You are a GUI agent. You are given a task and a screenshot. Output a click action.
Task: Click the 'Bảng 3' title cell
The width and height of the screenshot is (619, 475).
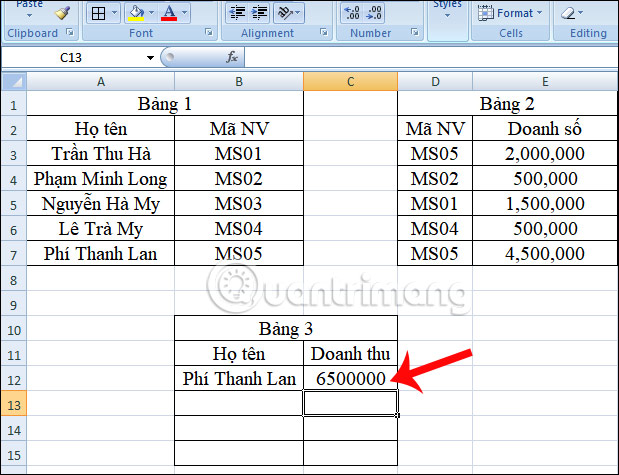tap(286, 329)
